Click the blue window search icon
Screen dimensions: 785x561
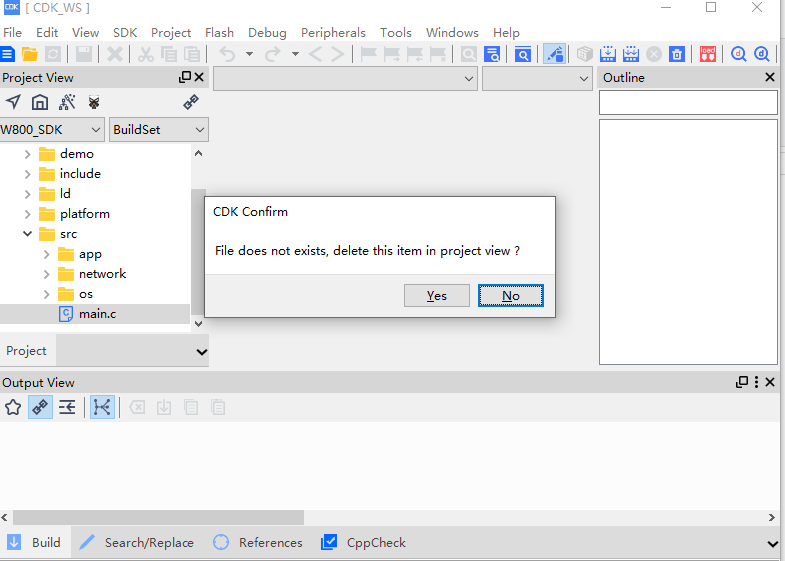(x=523, y=54)
